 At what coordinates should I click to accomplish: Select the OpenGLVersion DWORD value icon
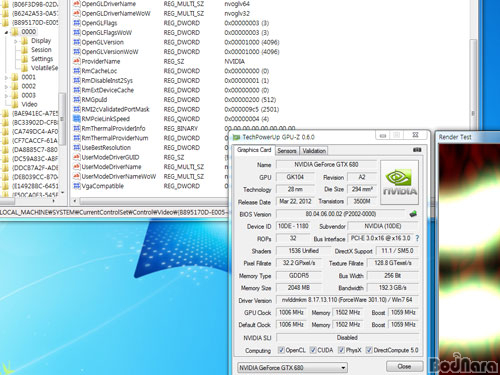[77, 42]
